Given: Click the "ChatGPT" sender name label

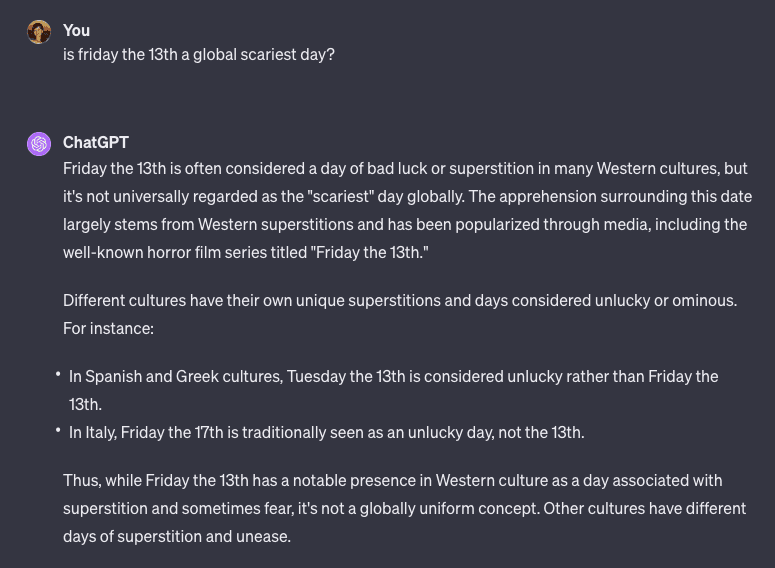Looking at the screenshot, I should tap(96, 142).
